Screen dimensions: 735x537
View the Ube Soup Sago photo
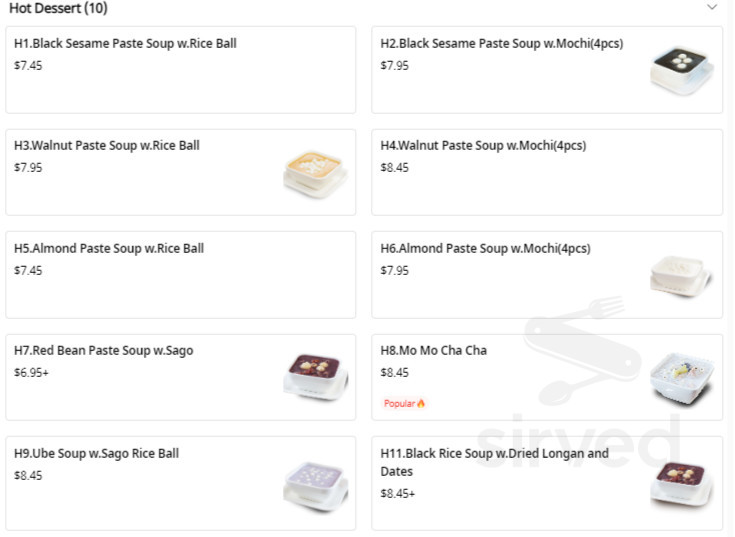tap(315, 480)
